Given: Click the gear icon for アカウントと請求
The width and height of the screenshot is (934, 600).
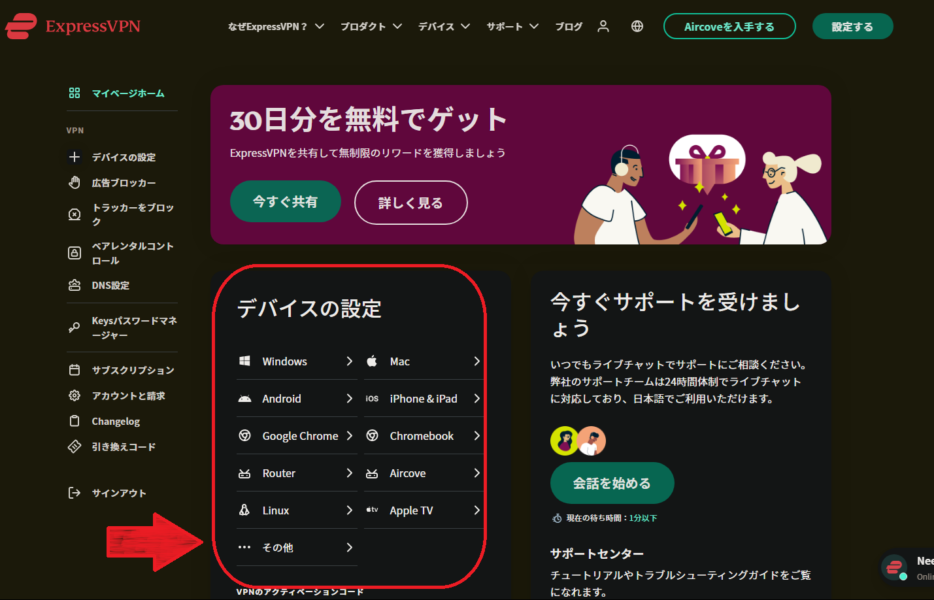Looking at the screenshot, I should point(74,396).
